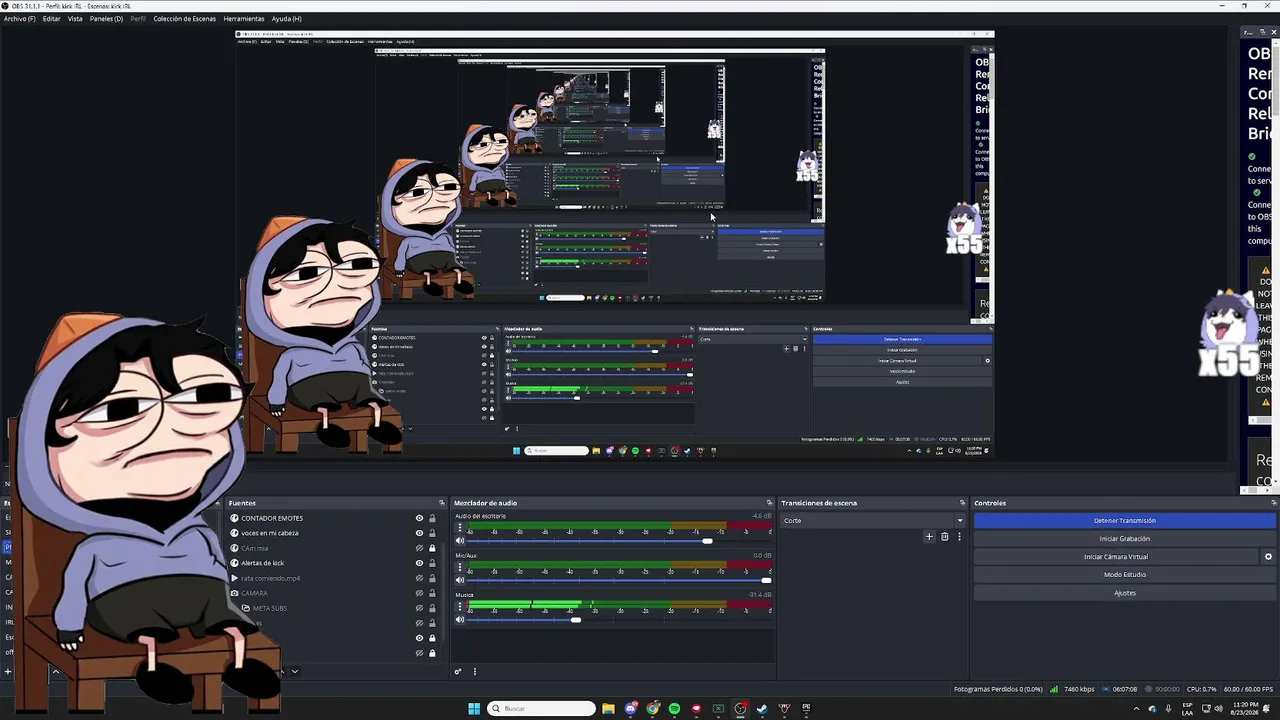The width and height of the screenshot is (1280, 720).
Task: Toggle lock on rata comiendo.mp4 source
Action: pyautogui.click(x=432, y=578)
